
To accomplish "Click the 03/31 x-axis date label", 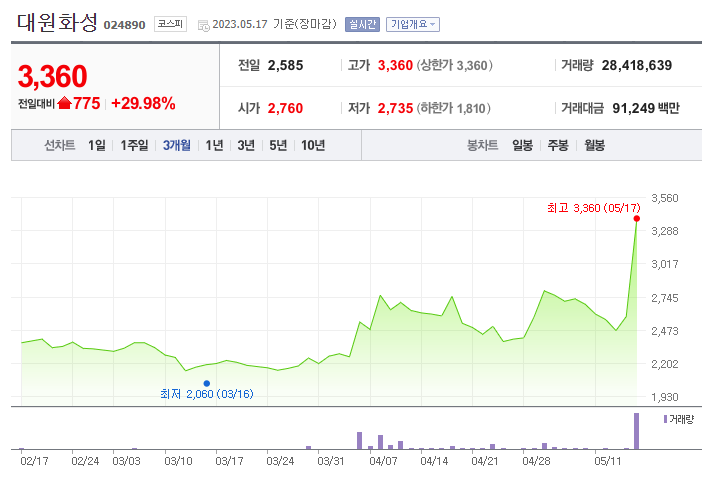I will coord(331,461).
